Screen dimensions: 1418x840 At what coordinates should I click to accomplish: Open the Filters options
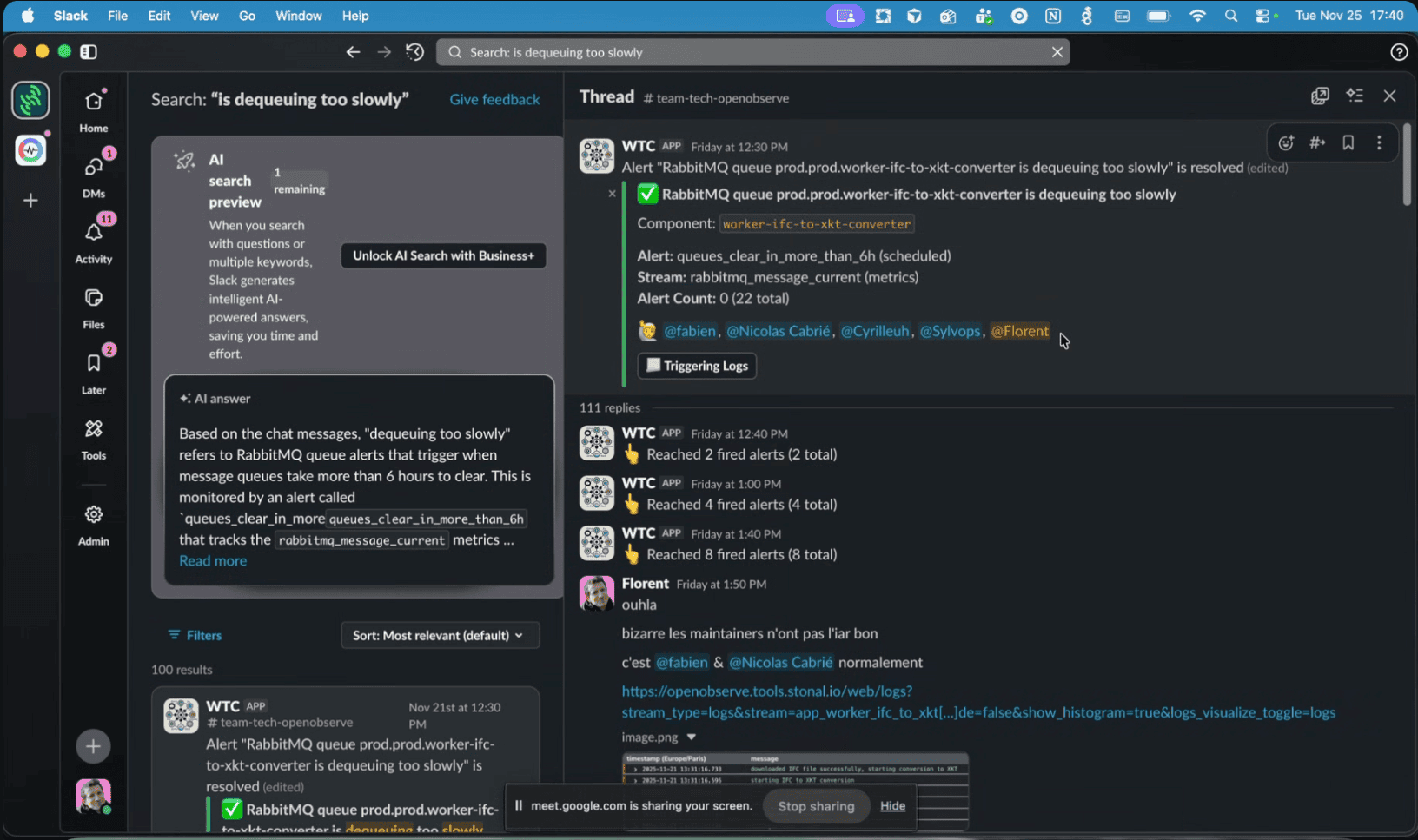click(x=195, y=635)
